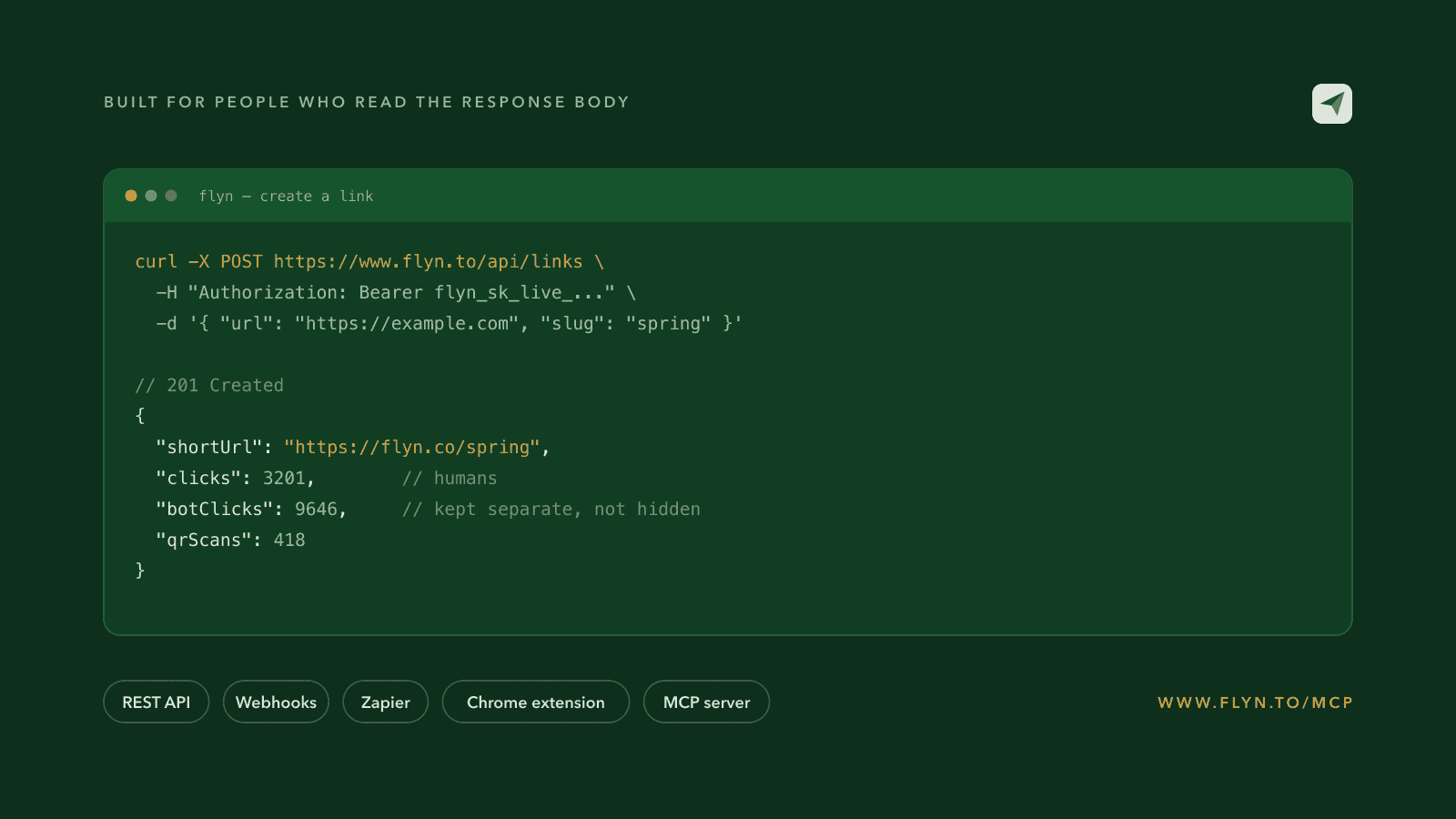1456x819 pixels.
Task: Click the Authorization Bearer header line
Action: coord(396,293)
